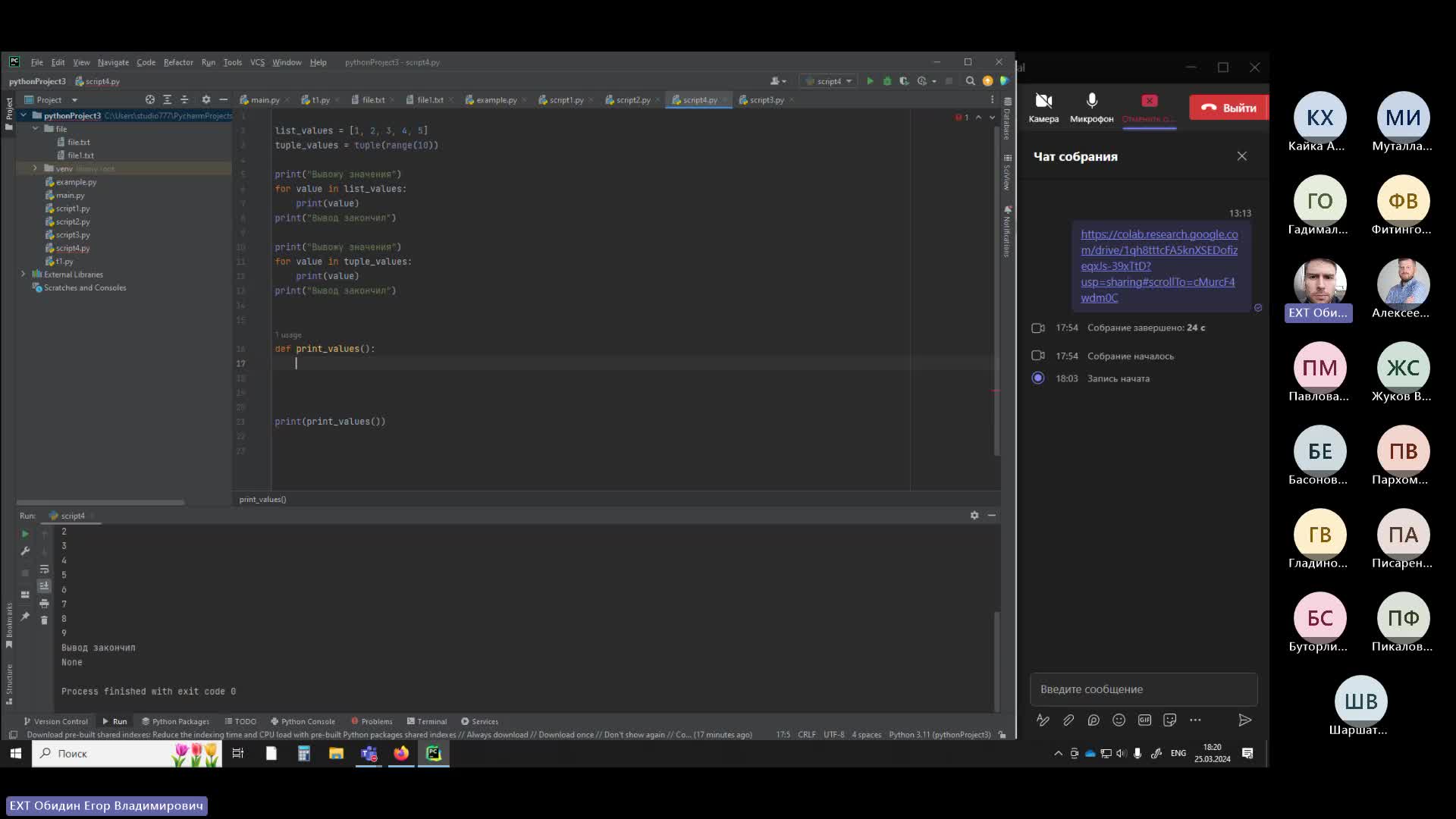Open script2.py in the Project tree

72,221
